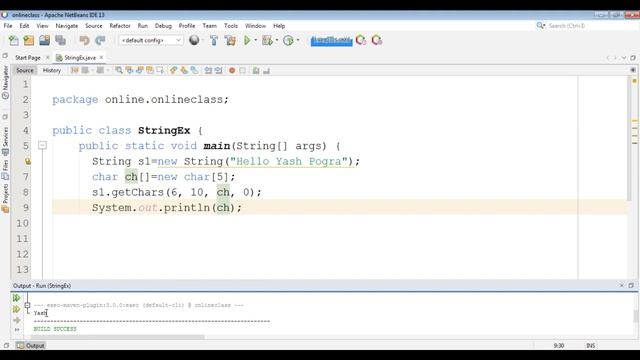Expand the Debug project dropdown arrow
This screenshot has width=640, height=360.
coord(277,40)
